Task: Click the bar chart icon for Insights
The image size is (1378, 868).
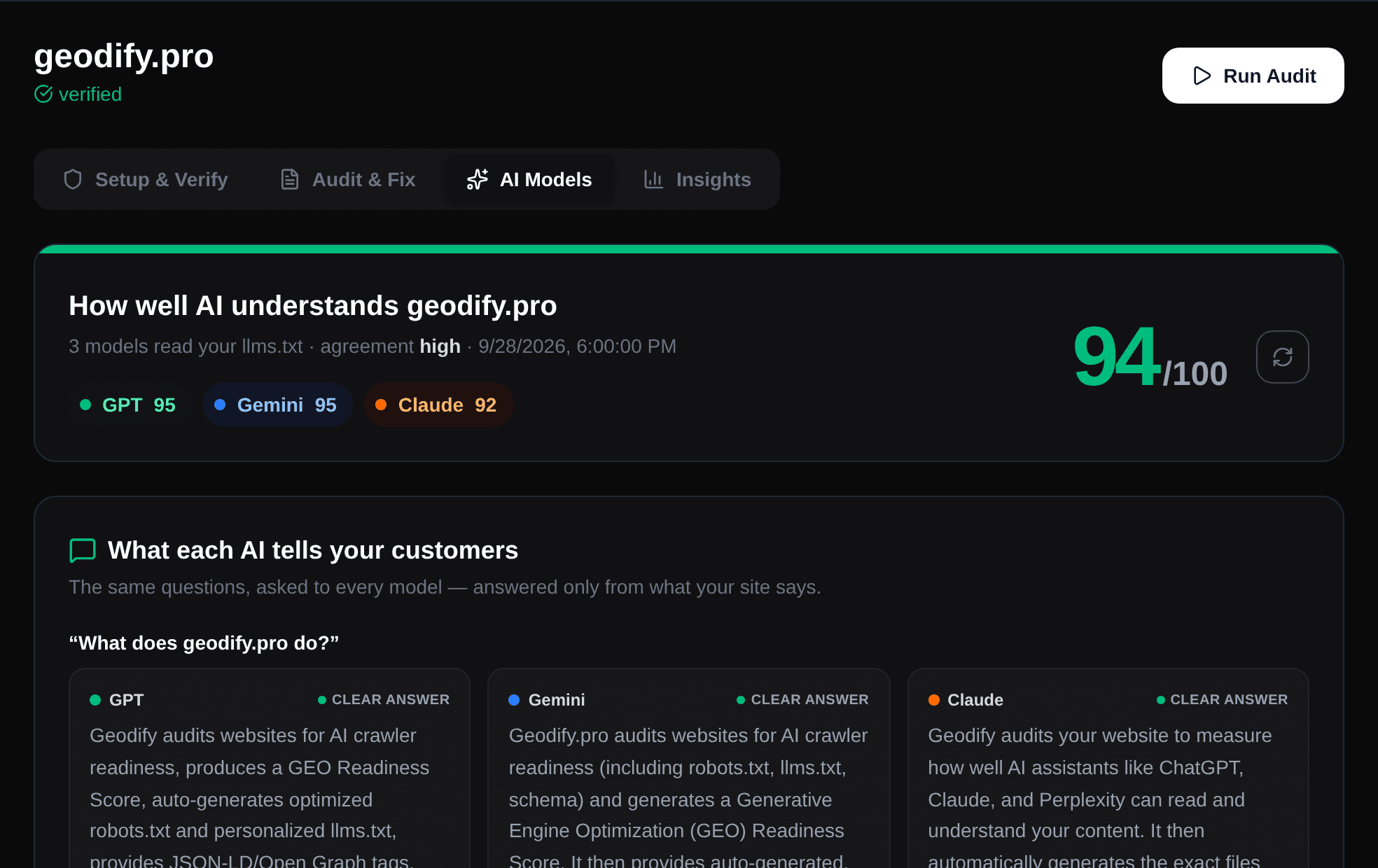Action: [653, 179]
